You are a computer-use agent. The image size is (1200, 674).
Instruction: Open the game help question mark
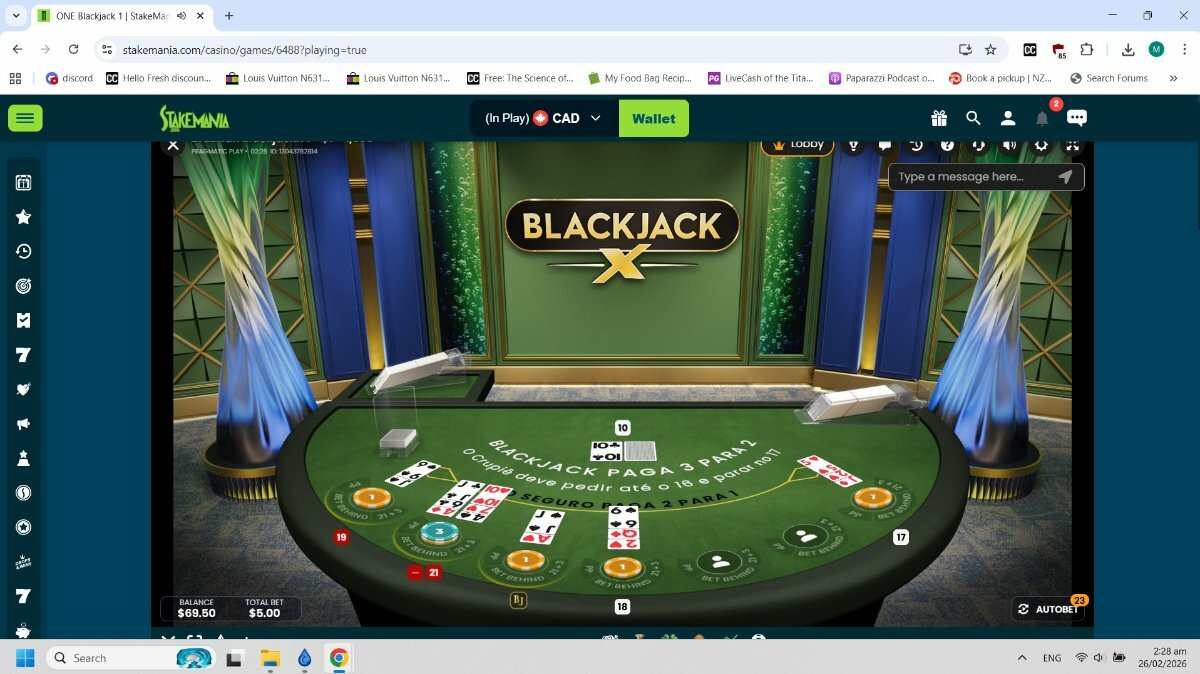pos(947,145)
